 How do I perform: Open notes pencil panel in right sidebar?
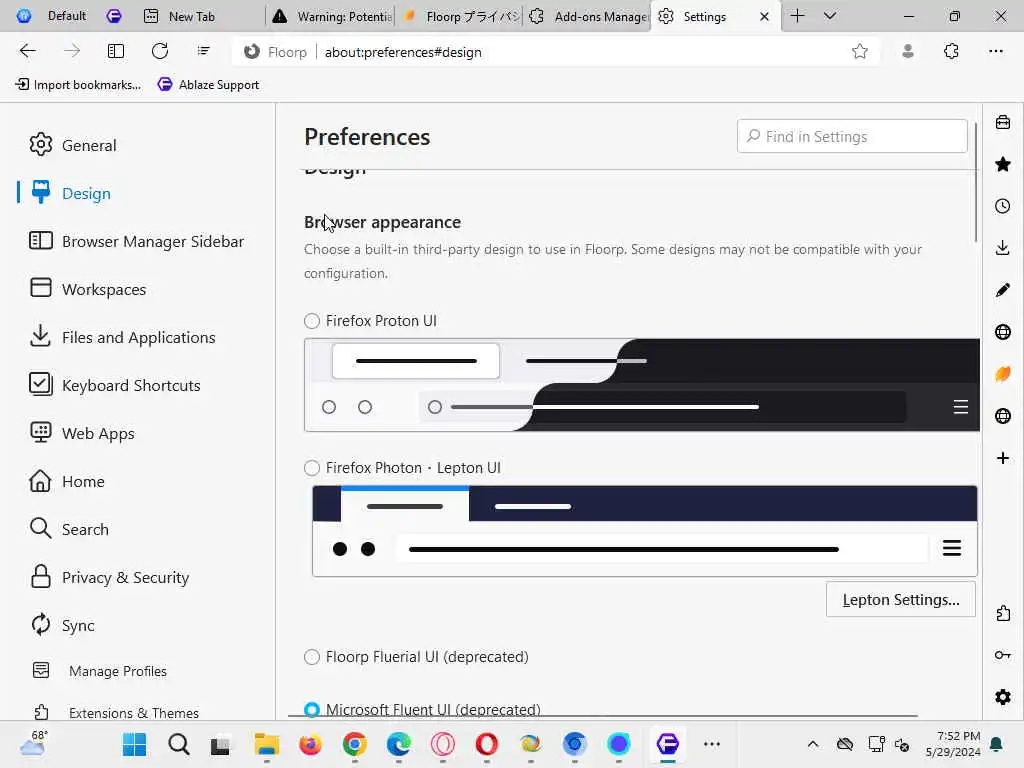[x=1003, y=290]
